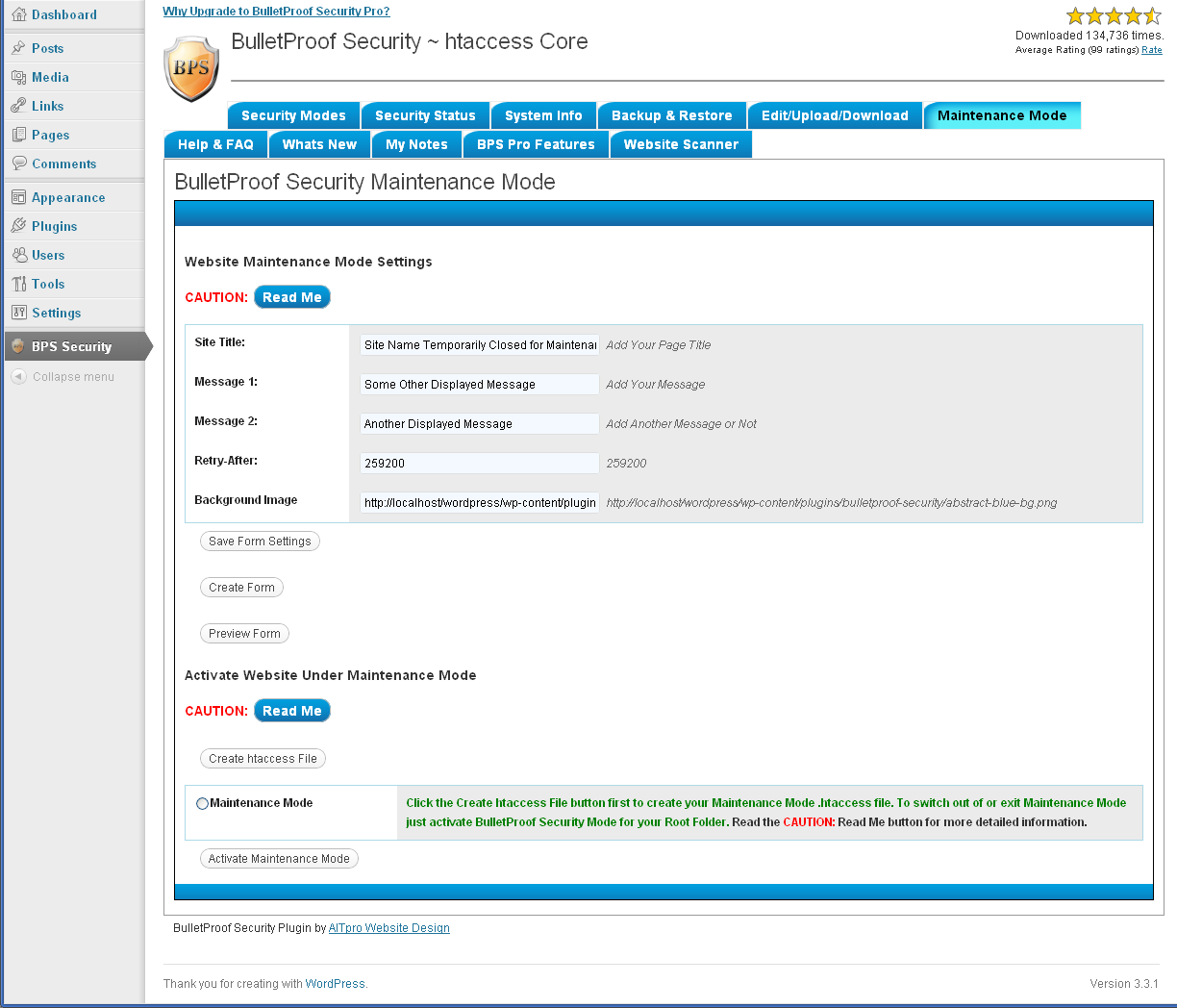Click the Settings sliders icon

point(19,313)
